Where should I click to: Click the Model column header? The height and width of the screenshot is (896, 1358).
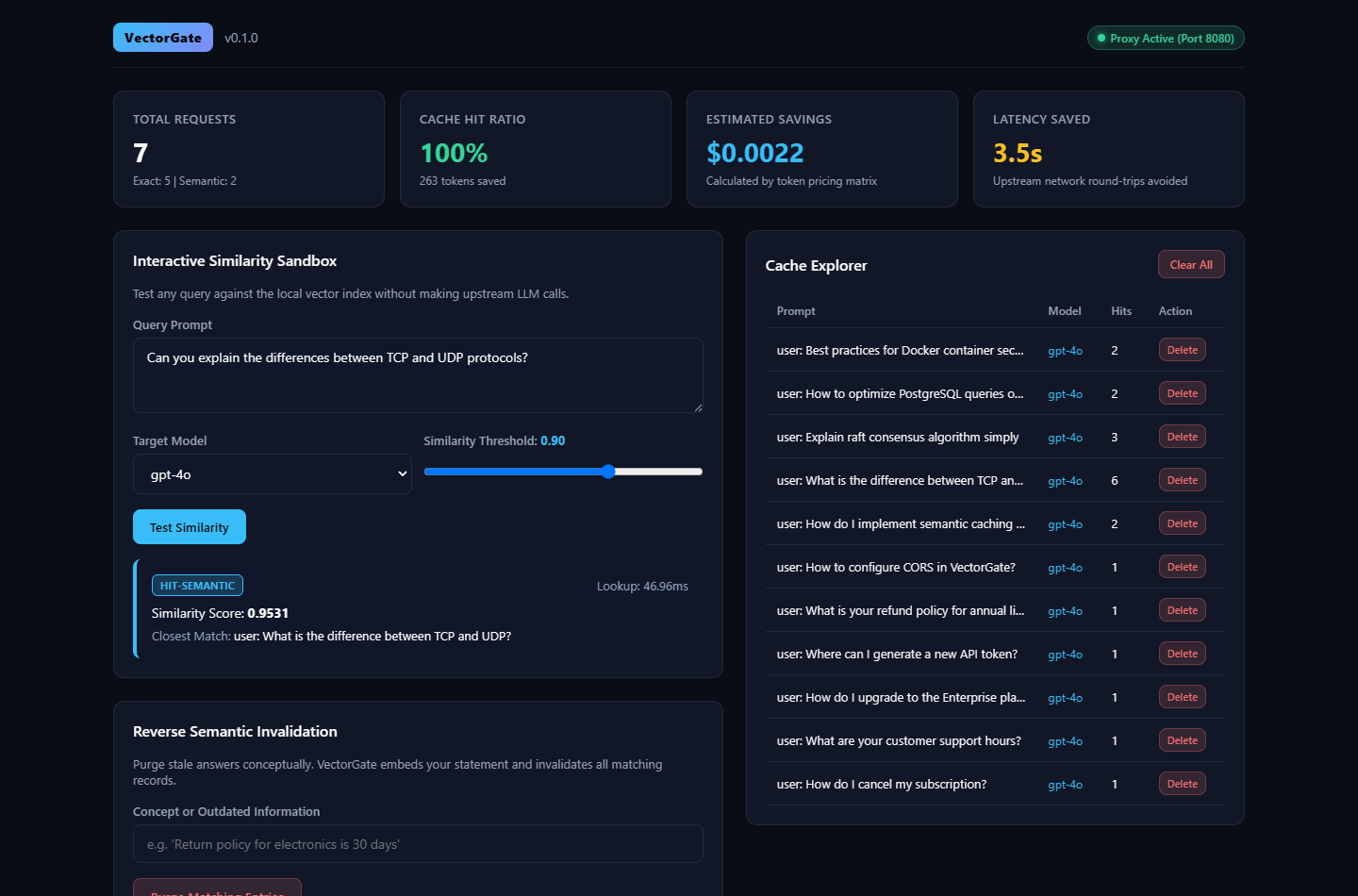click(1065, 311)
